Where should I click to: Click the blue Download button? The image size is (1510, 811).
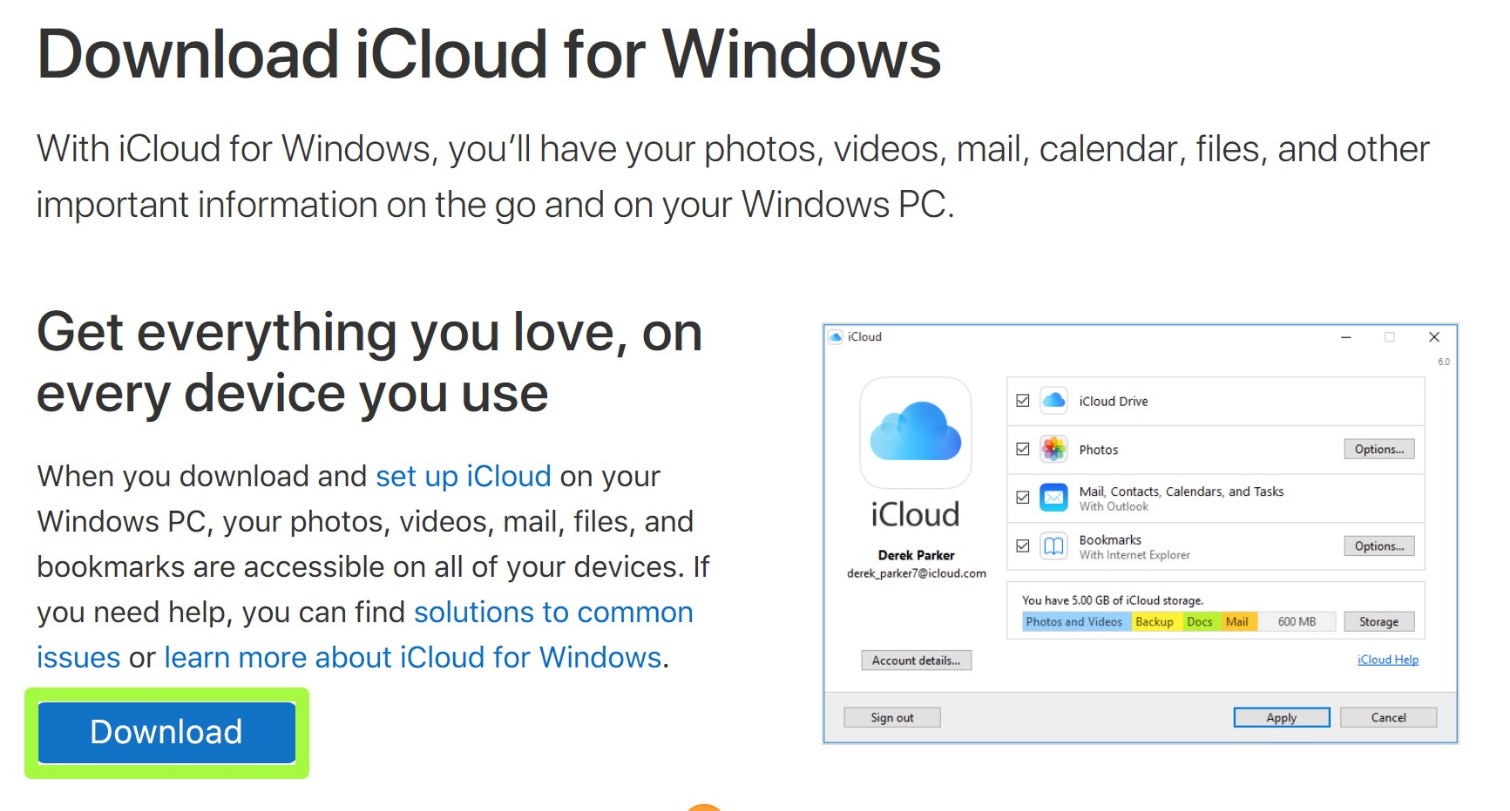pyautogui.click(x=166, y=732)
